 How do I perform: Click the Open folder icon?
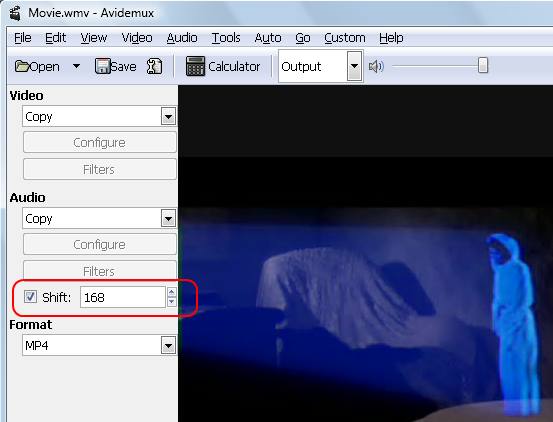coord(22,66)
